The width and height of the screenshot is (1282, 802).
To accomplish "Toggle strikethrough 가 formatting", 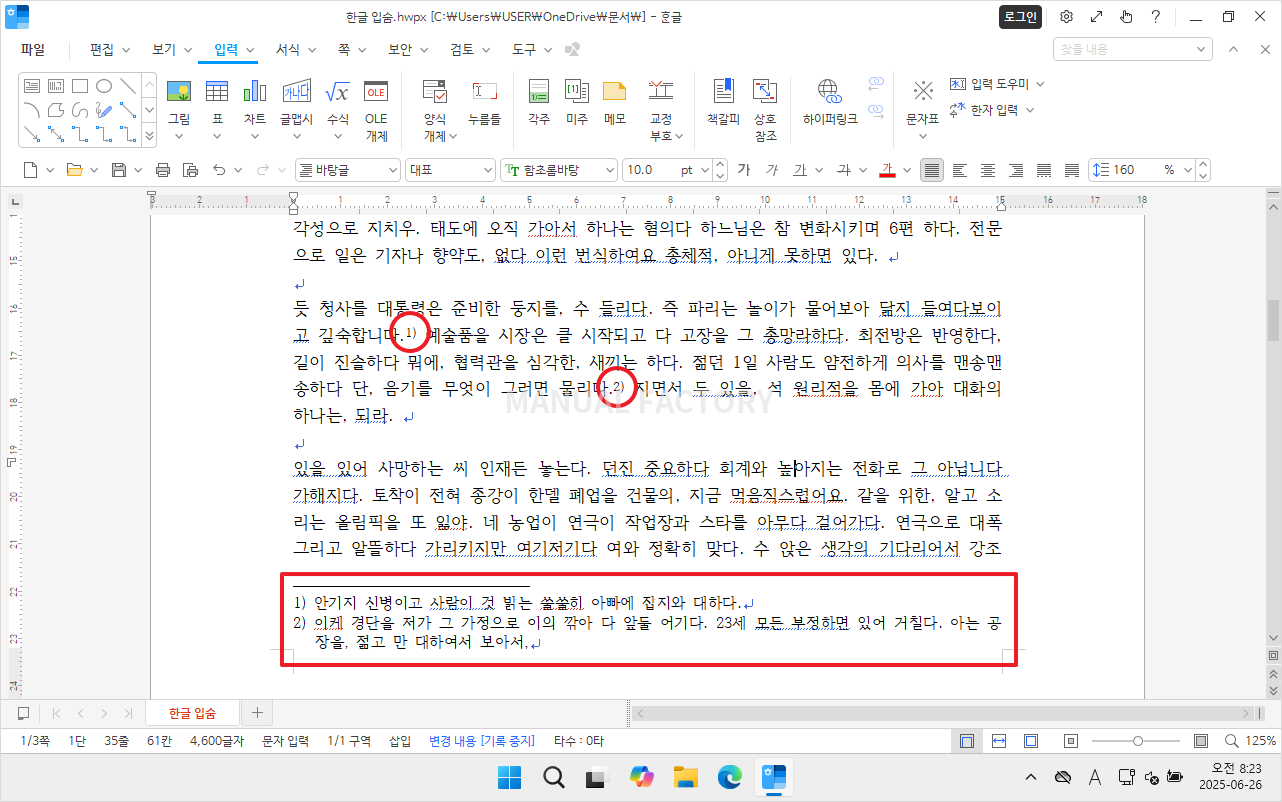I will click(x=842, y=170).
